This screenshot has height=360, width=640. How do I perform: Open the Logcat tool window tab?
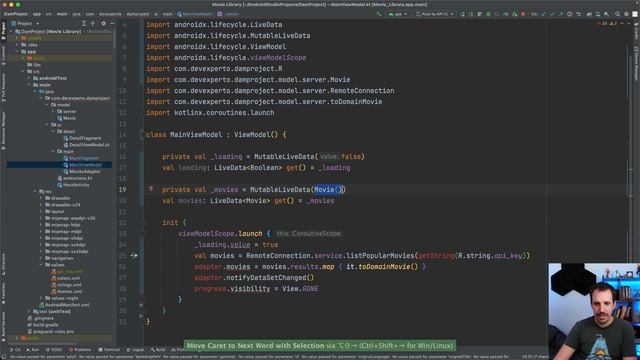click(136, 350)
